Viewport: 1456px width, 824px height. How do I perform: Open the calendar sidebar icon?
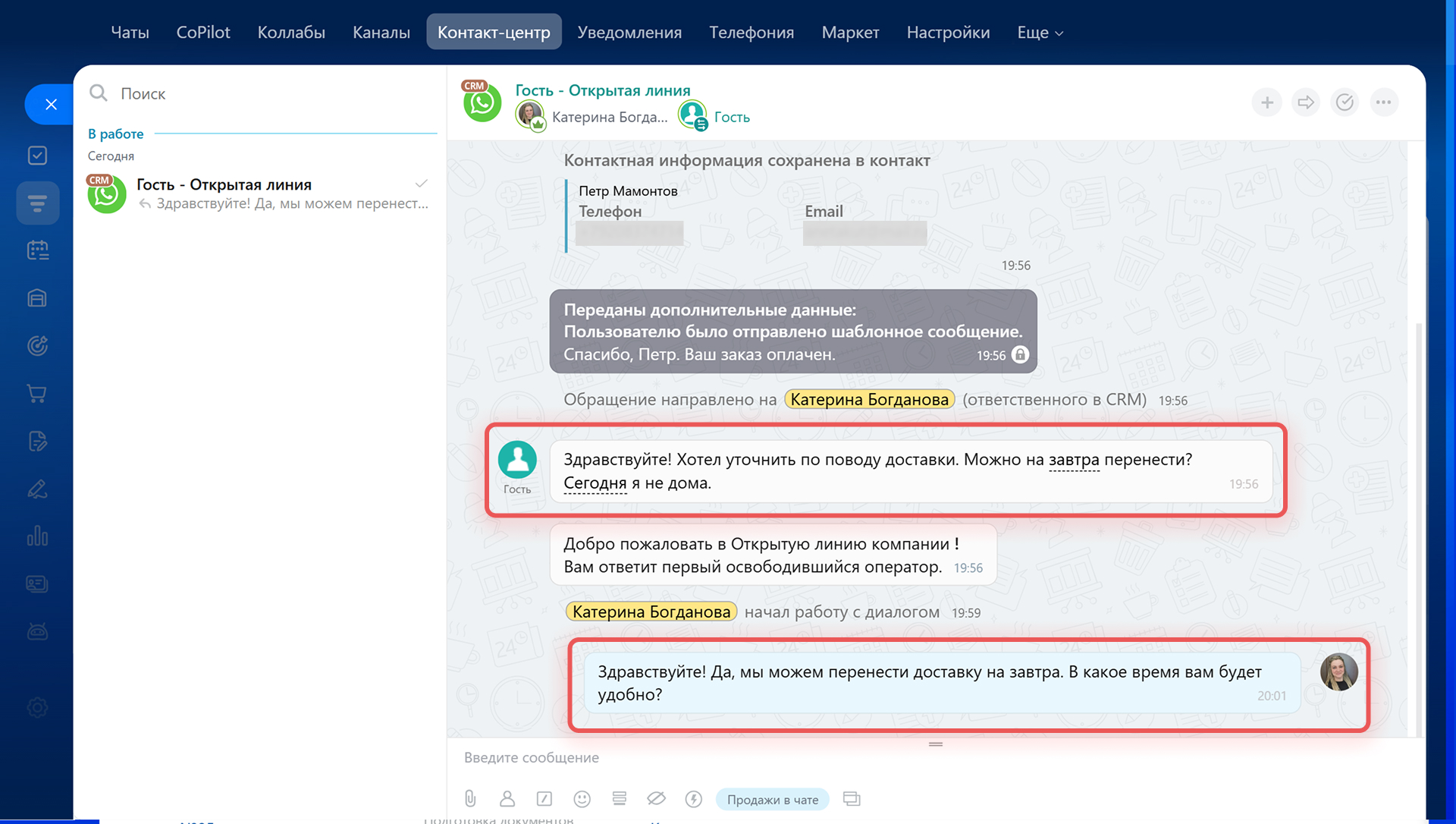(x=37, y=250)
